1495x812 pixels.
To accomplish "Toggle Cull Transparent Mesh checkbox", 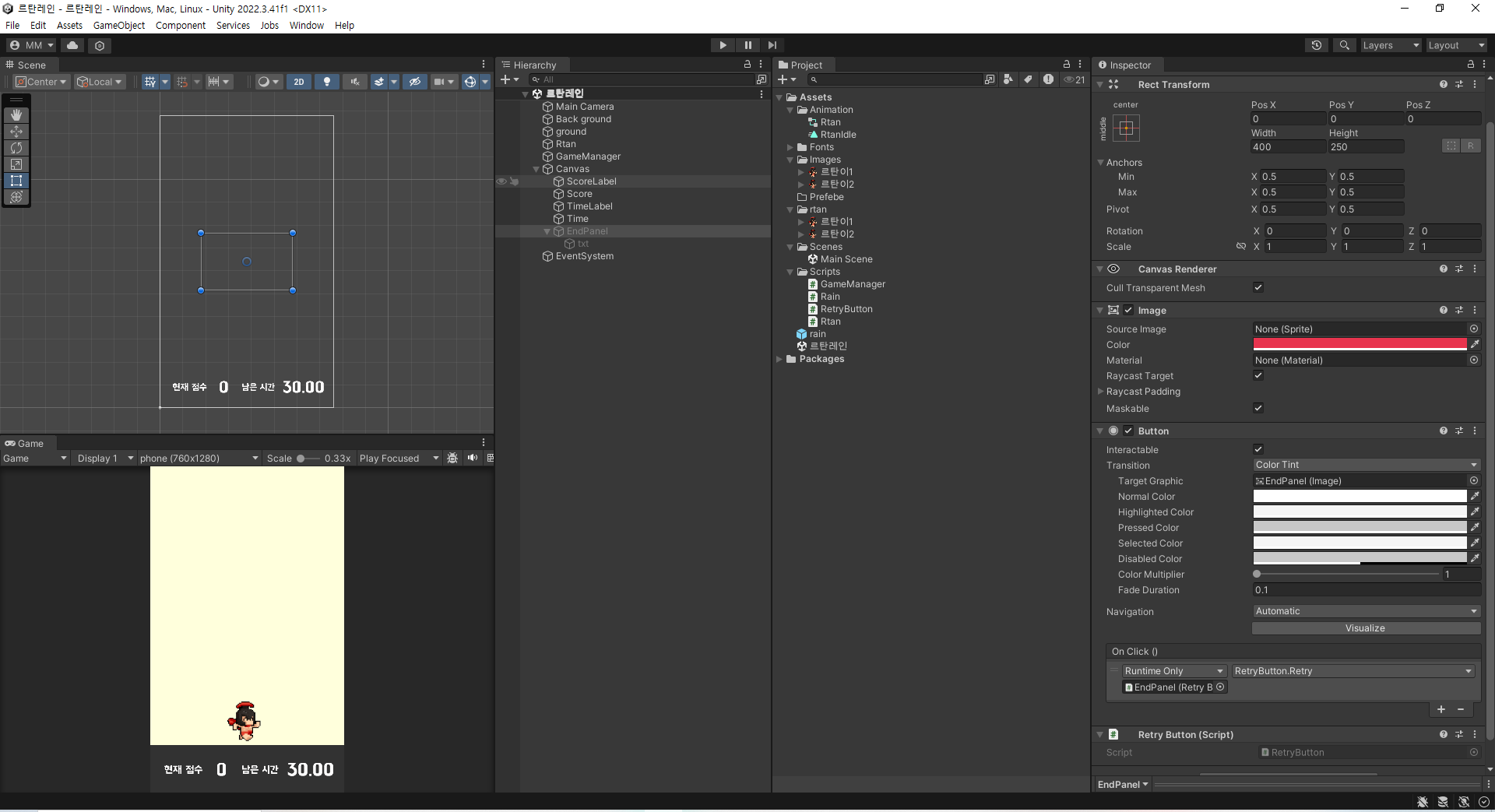I will [1258, 287].
